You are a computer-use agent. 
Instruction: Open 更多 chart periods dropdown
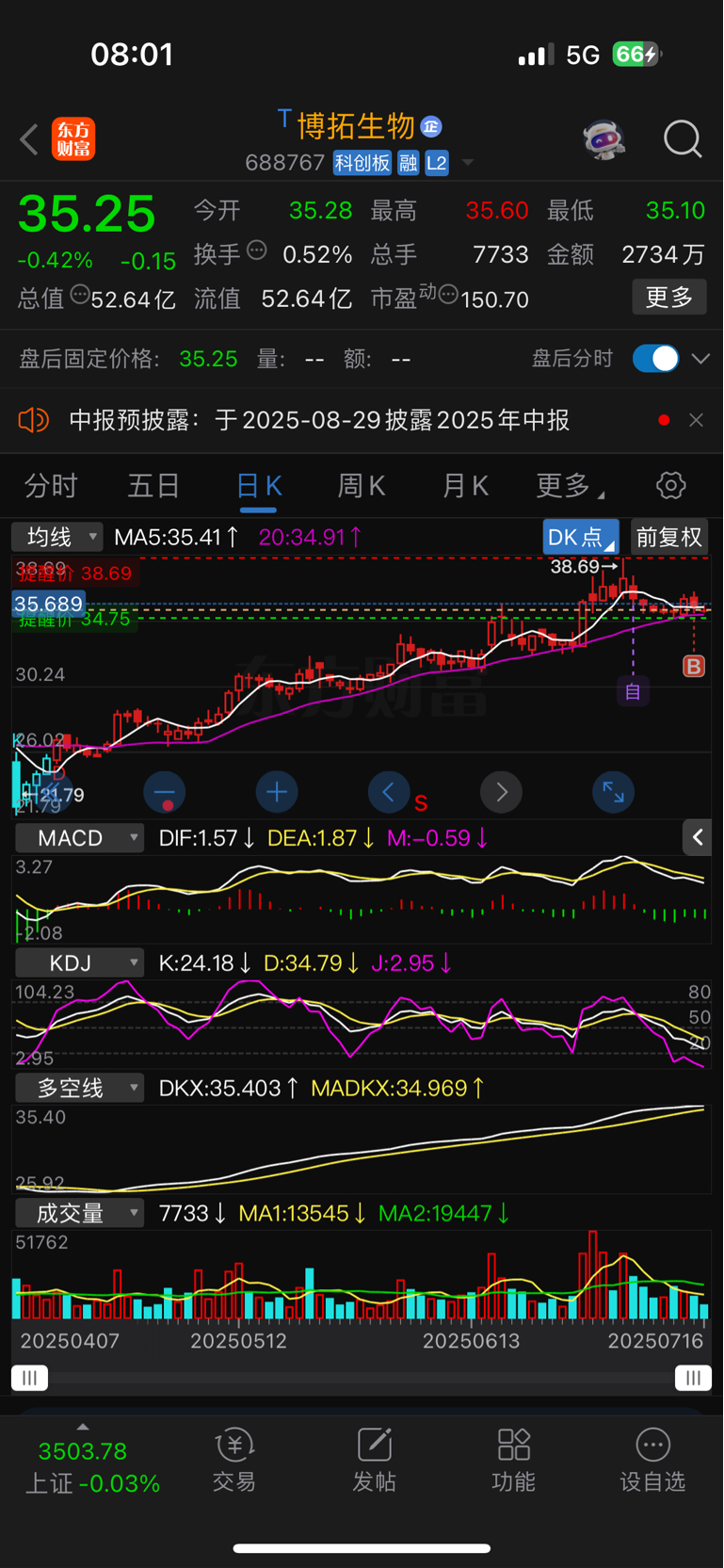click(570, 486)
